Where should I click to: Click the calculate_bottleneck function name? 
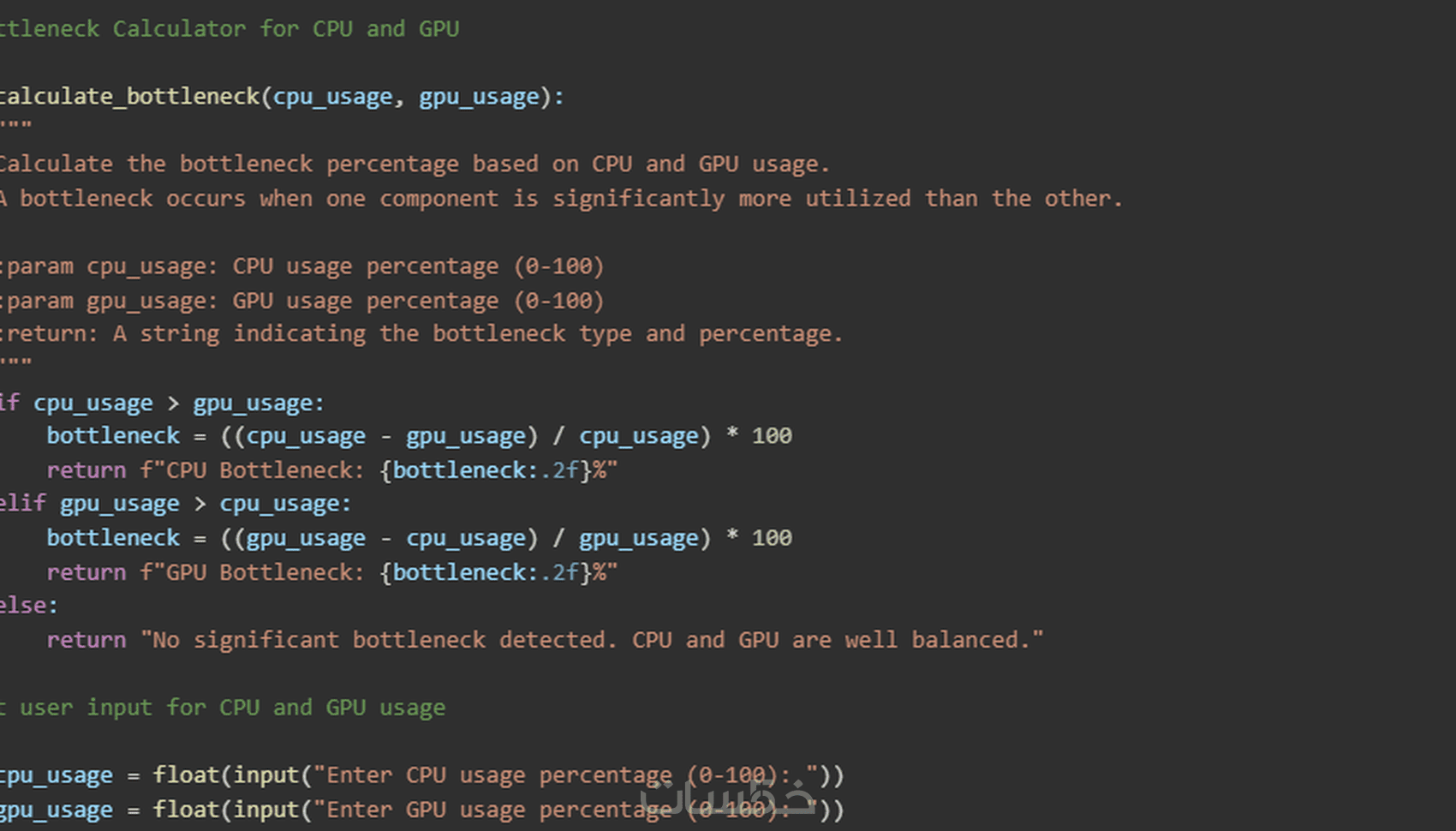128,97
